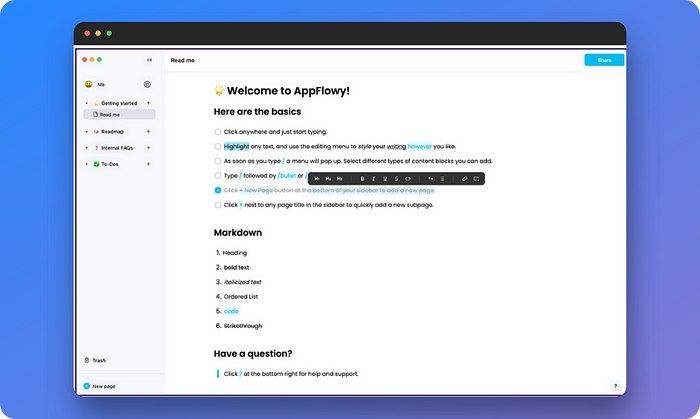Apply Heading 2 from floating toolbar
700x419 pixels.
click(328, 178)
